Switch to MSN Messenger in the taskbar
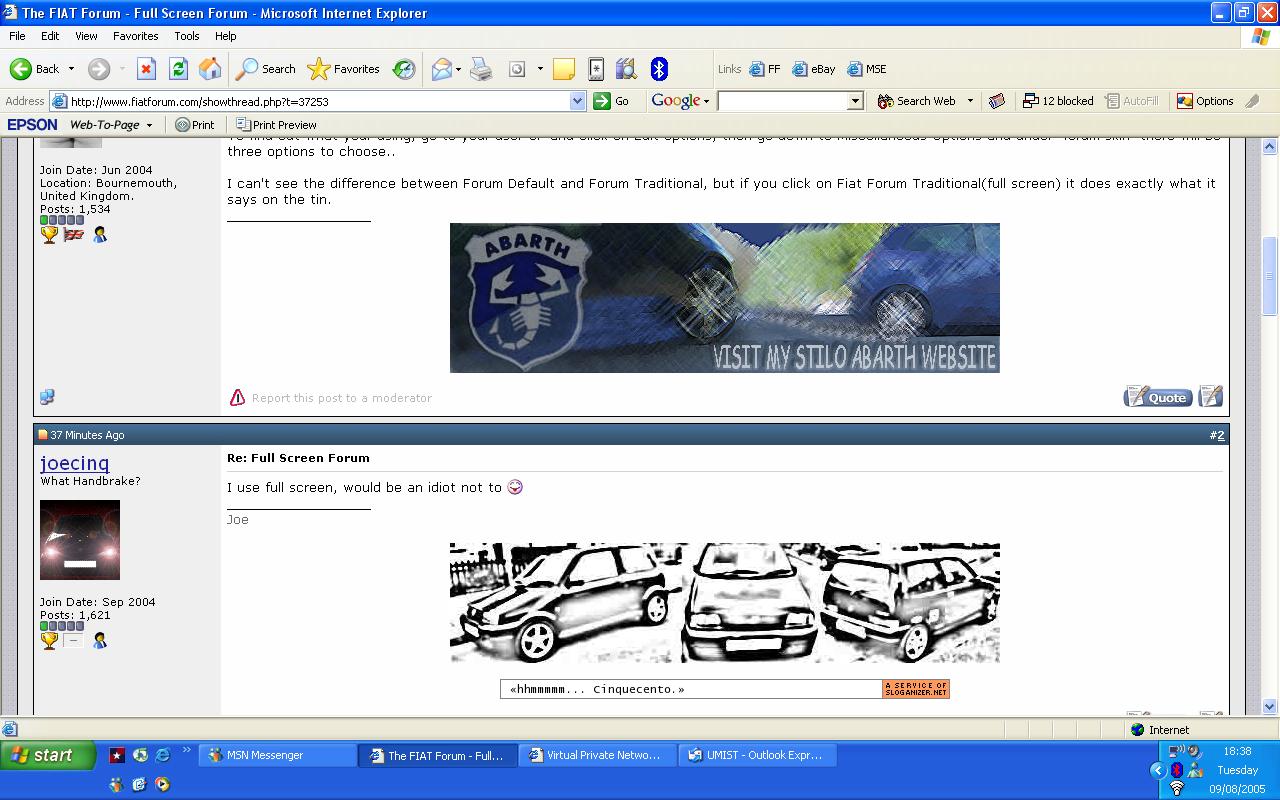 [278, 755]
